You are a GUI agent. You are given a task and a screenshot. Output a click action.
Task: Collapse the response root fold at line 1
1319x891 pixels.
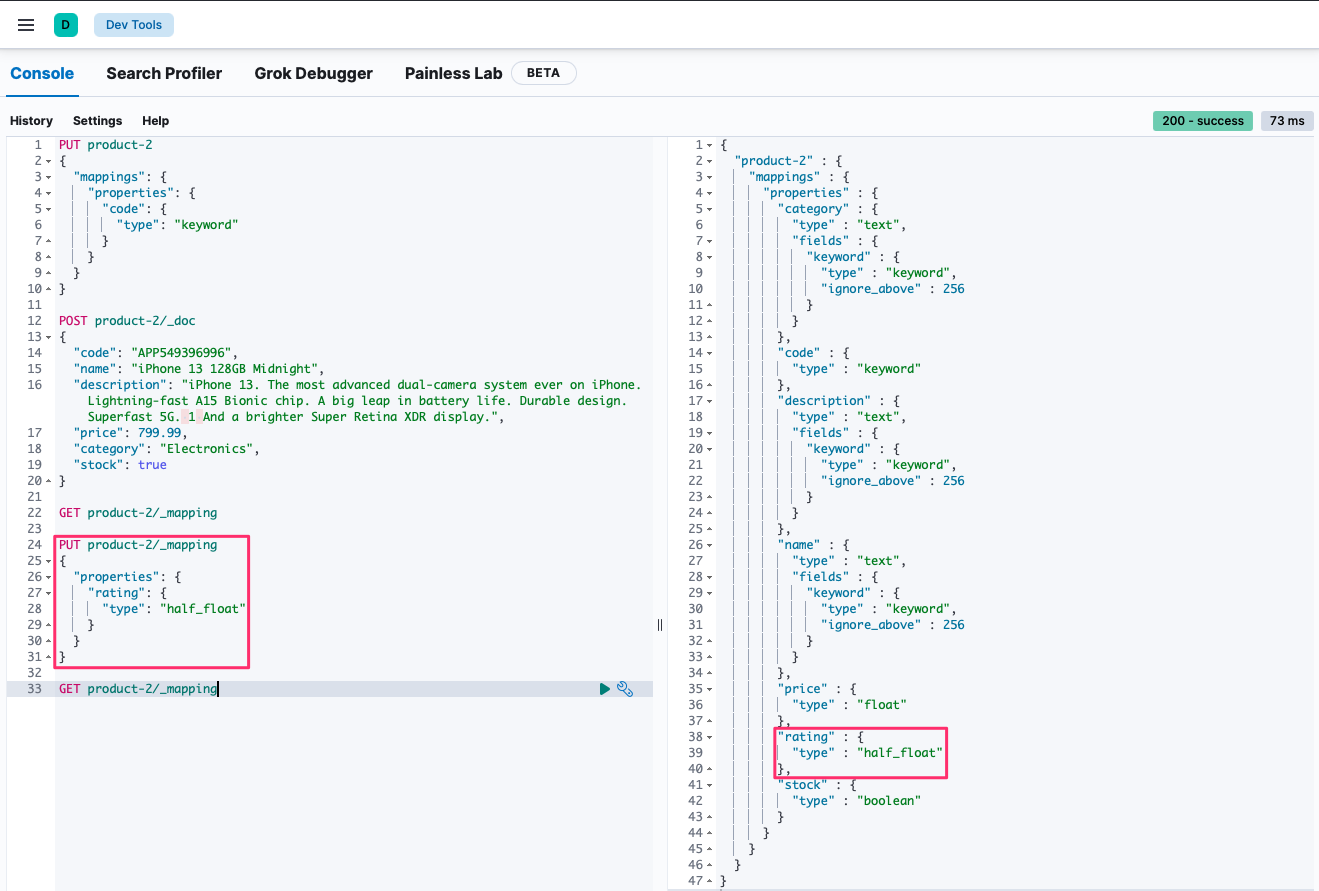[709, 145]
